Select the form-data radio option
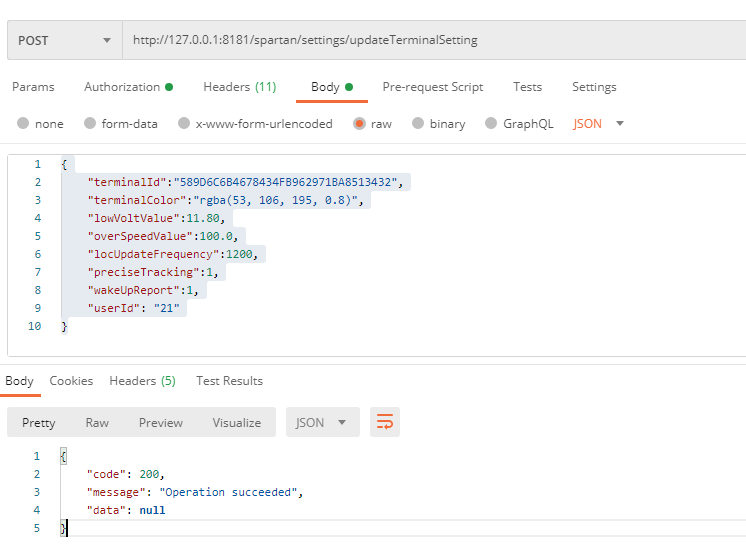The width and height of the screenshot is (746, 549). 91,124
